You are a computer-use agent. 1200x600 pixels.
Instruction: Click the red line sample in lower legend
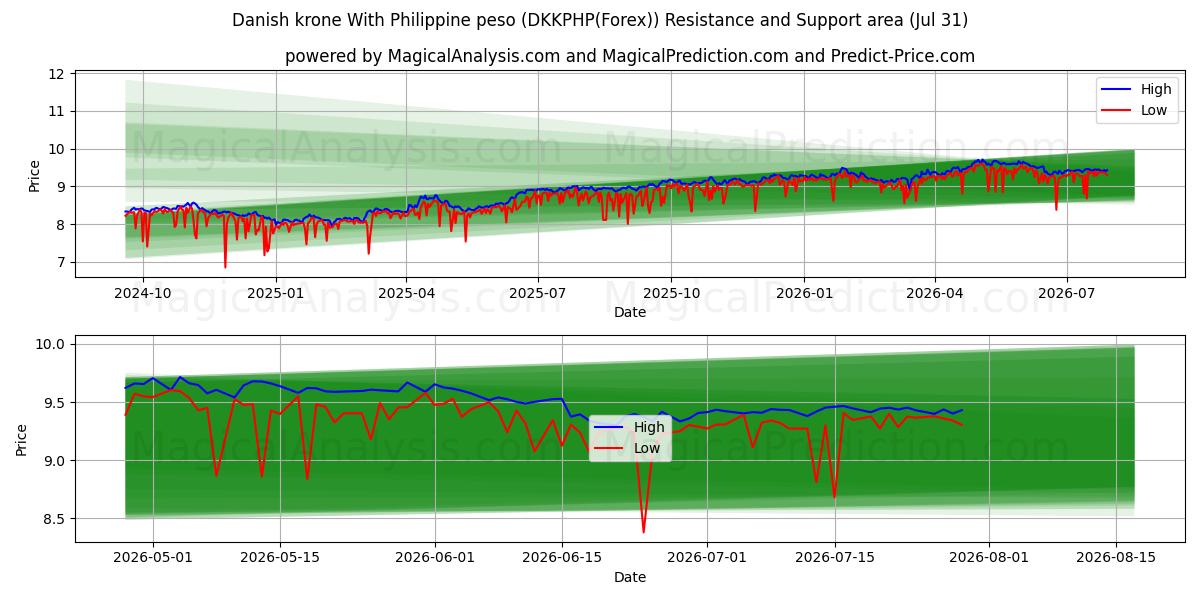611,449
